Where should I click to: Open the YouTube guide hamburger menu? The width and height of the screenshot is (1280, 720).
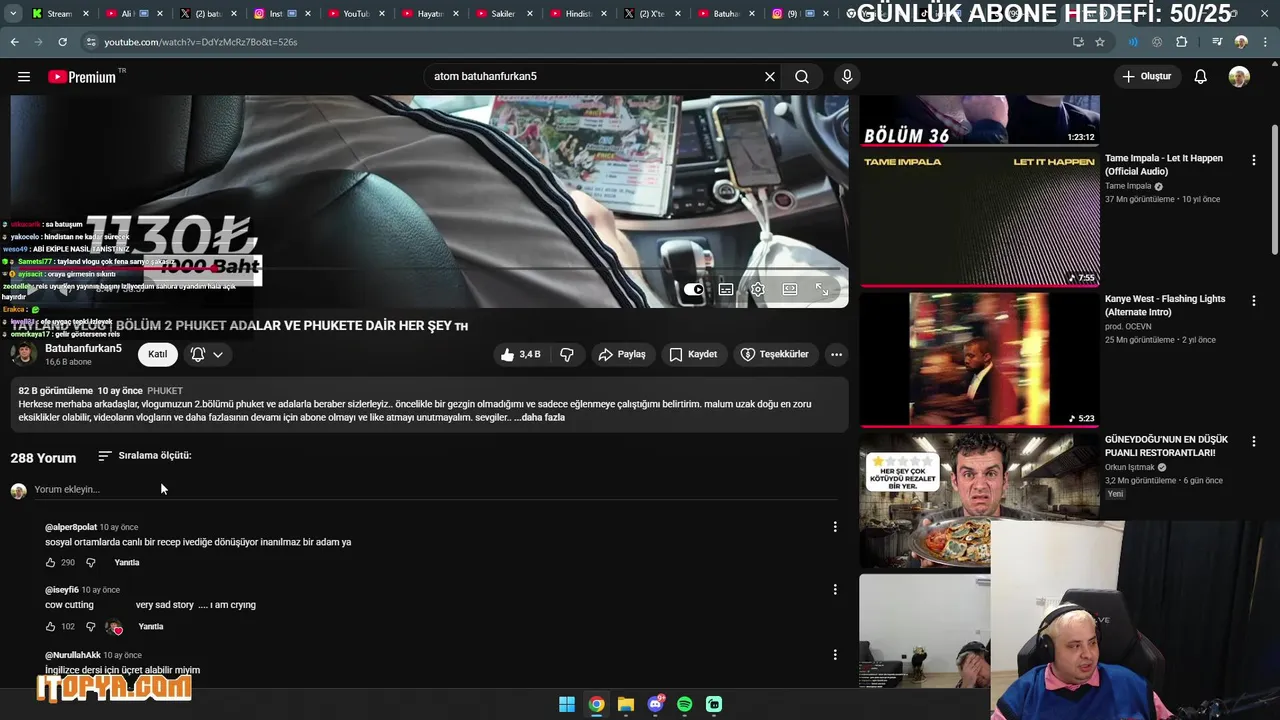coord(24,77)
